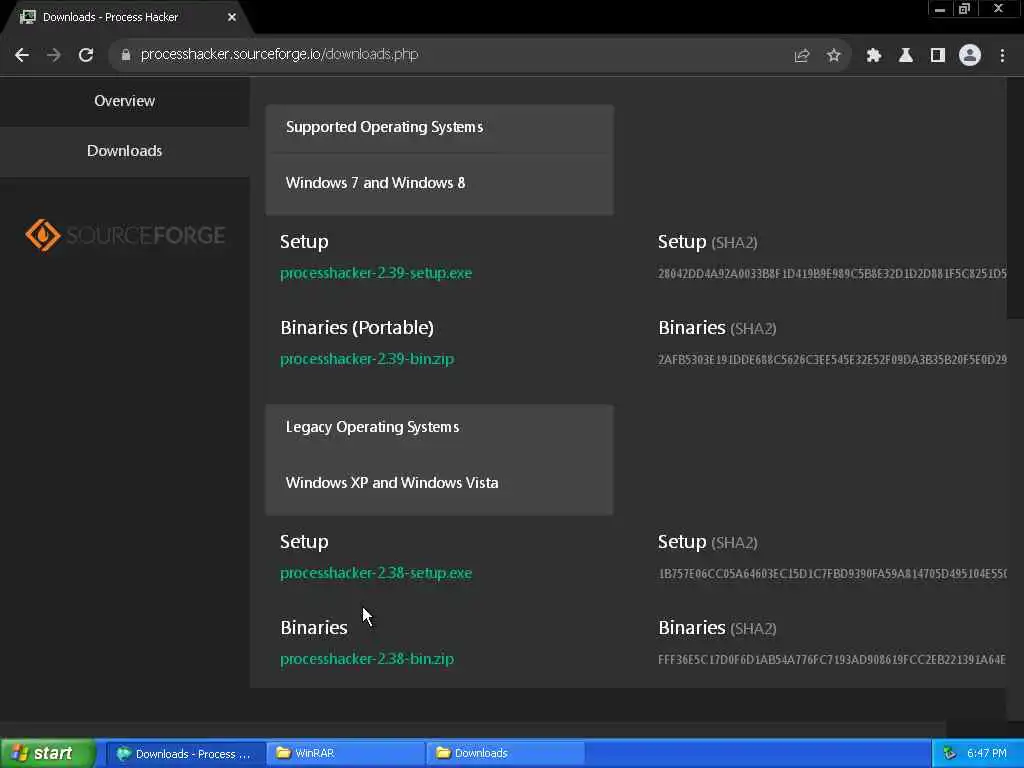
Task: Click the Chrome Labs flask icon
Action: point(905,56)
